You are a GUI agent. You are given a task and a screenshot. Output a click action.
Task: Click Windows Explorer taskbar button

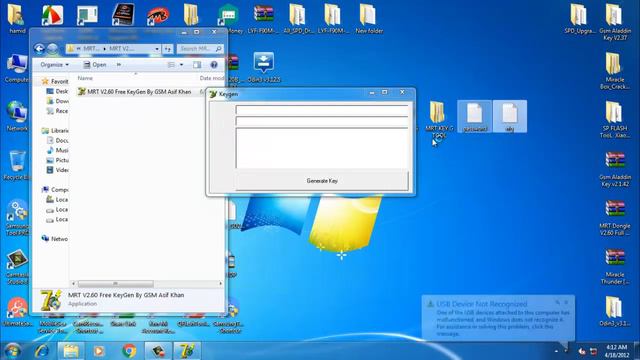[71, 351]
